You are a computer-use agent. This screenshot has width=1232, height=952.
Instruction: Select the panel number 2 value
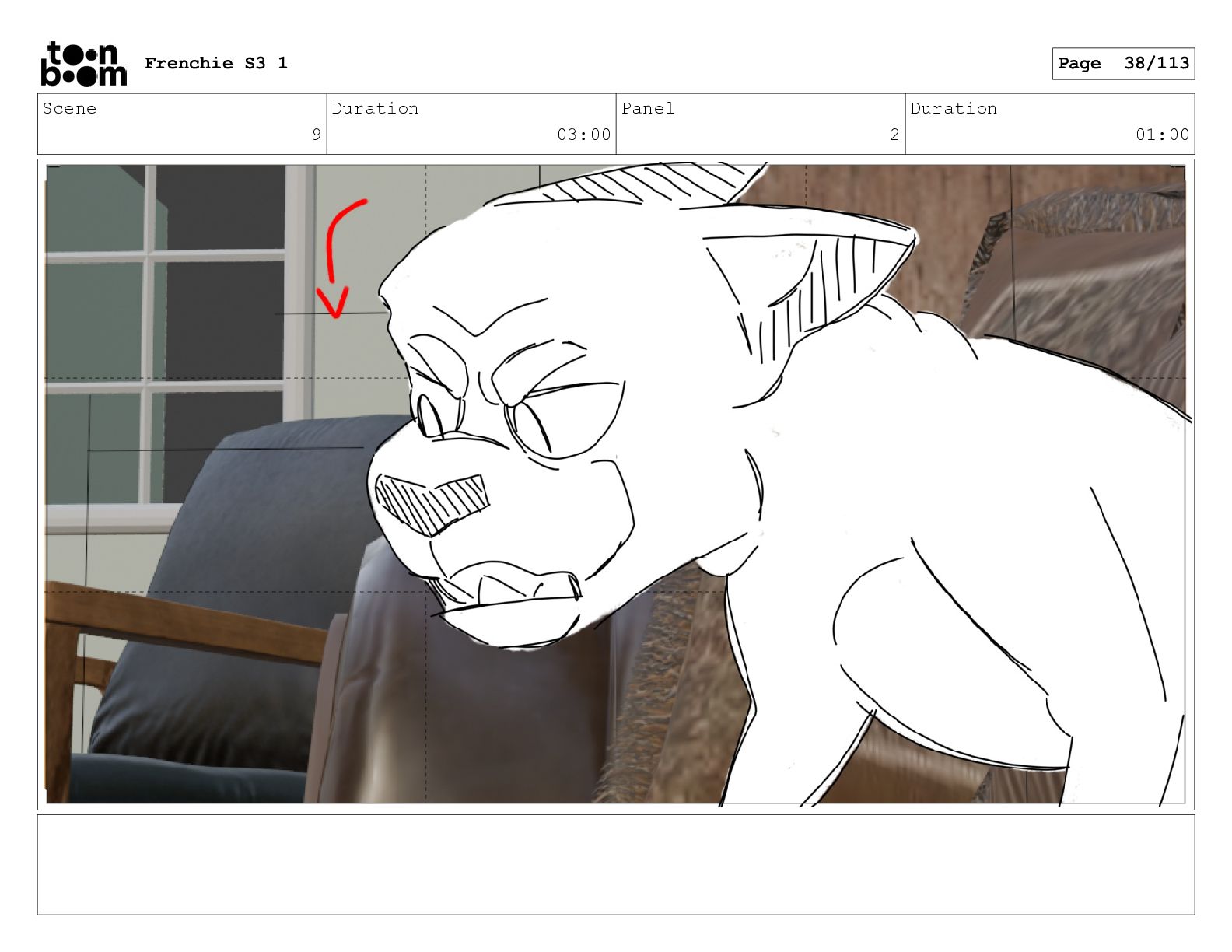[x=894, y=135]
